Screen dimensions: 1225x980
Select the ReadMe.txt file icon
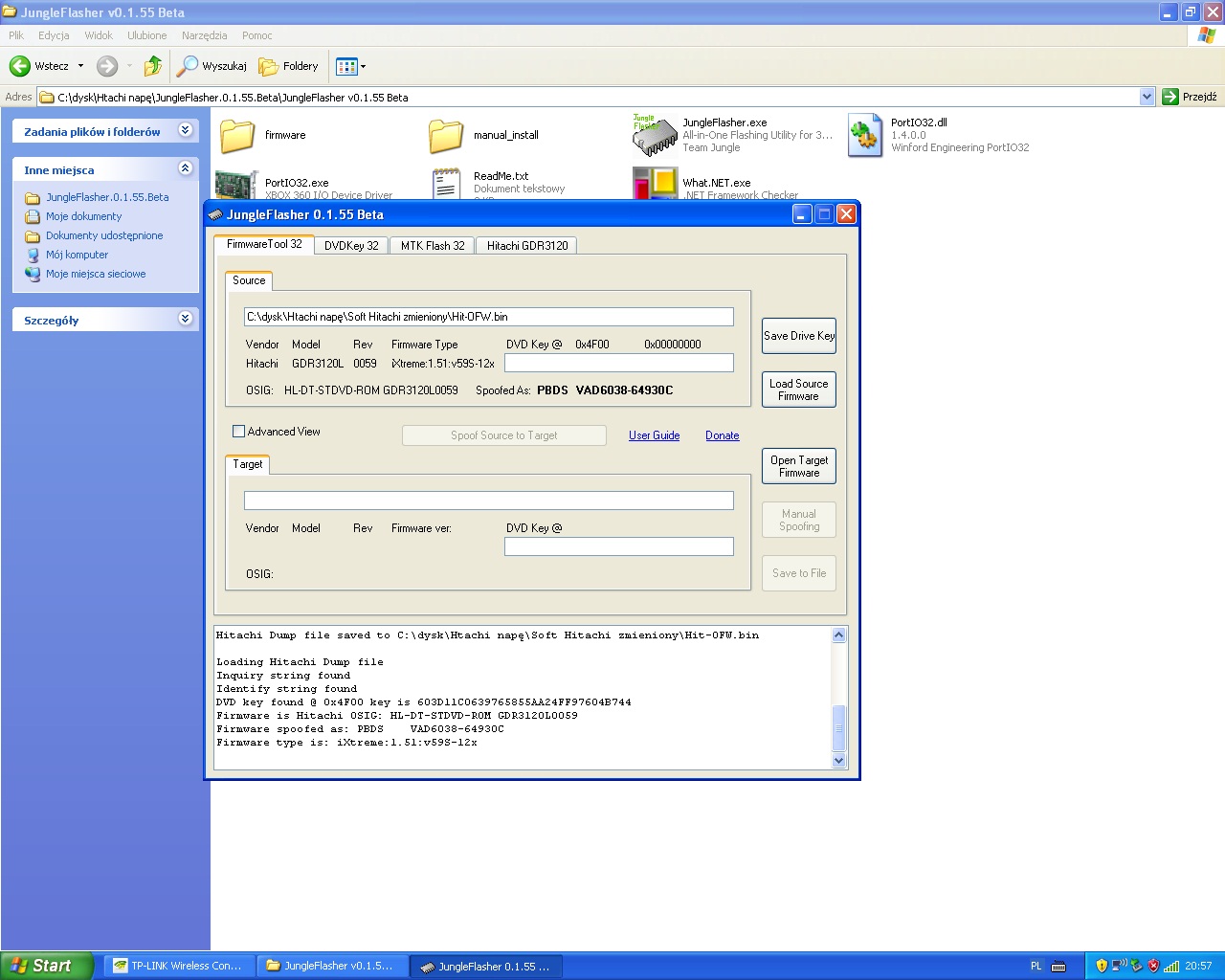pyautogui.click(x=446, y=184)
